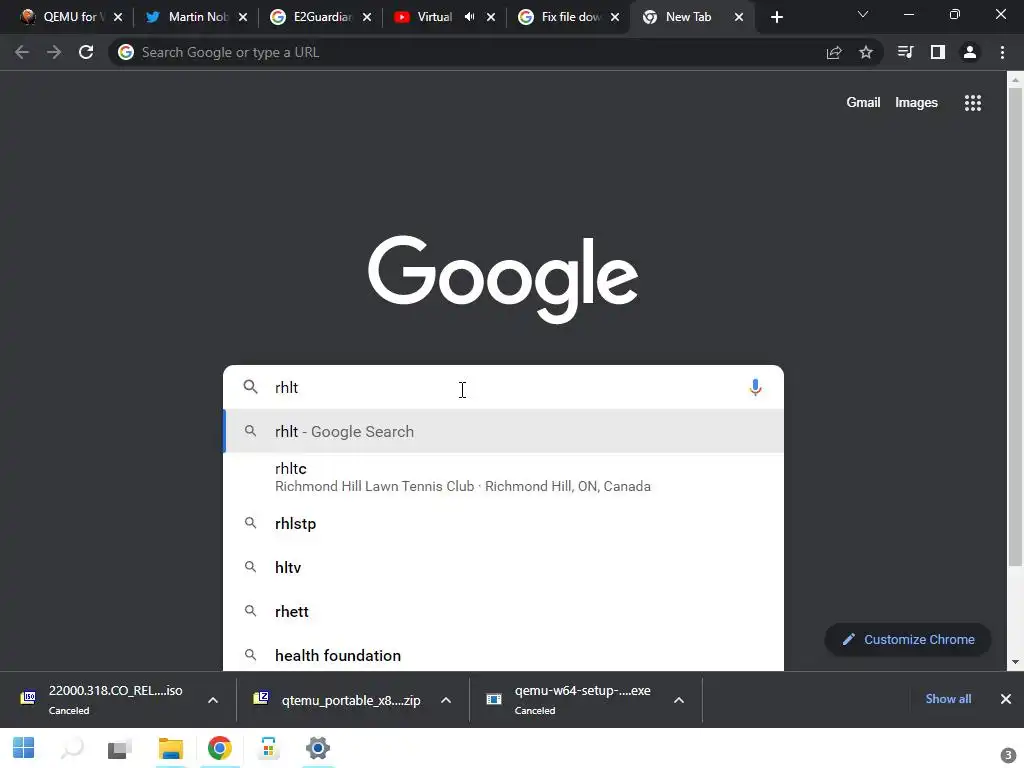
Task: Mute the Virtual YouTube tab audio icon
Action: point(469,17)
